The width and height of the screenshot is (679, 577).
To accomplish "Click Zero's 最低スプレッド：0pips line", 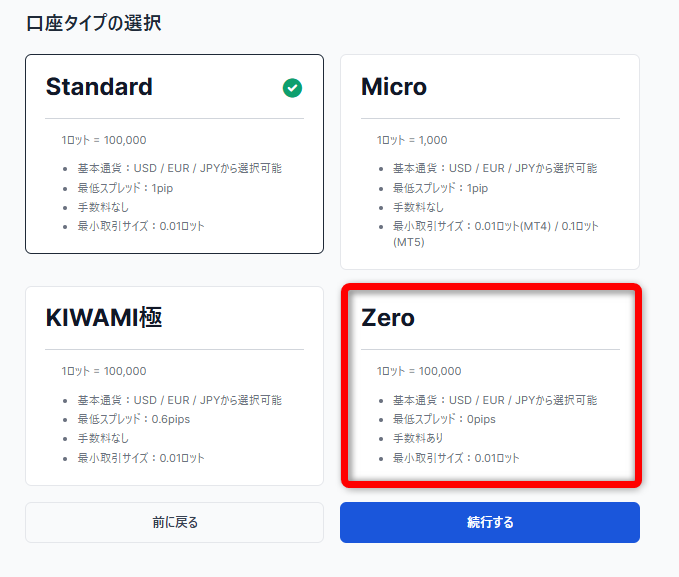I will coord(444,419).
